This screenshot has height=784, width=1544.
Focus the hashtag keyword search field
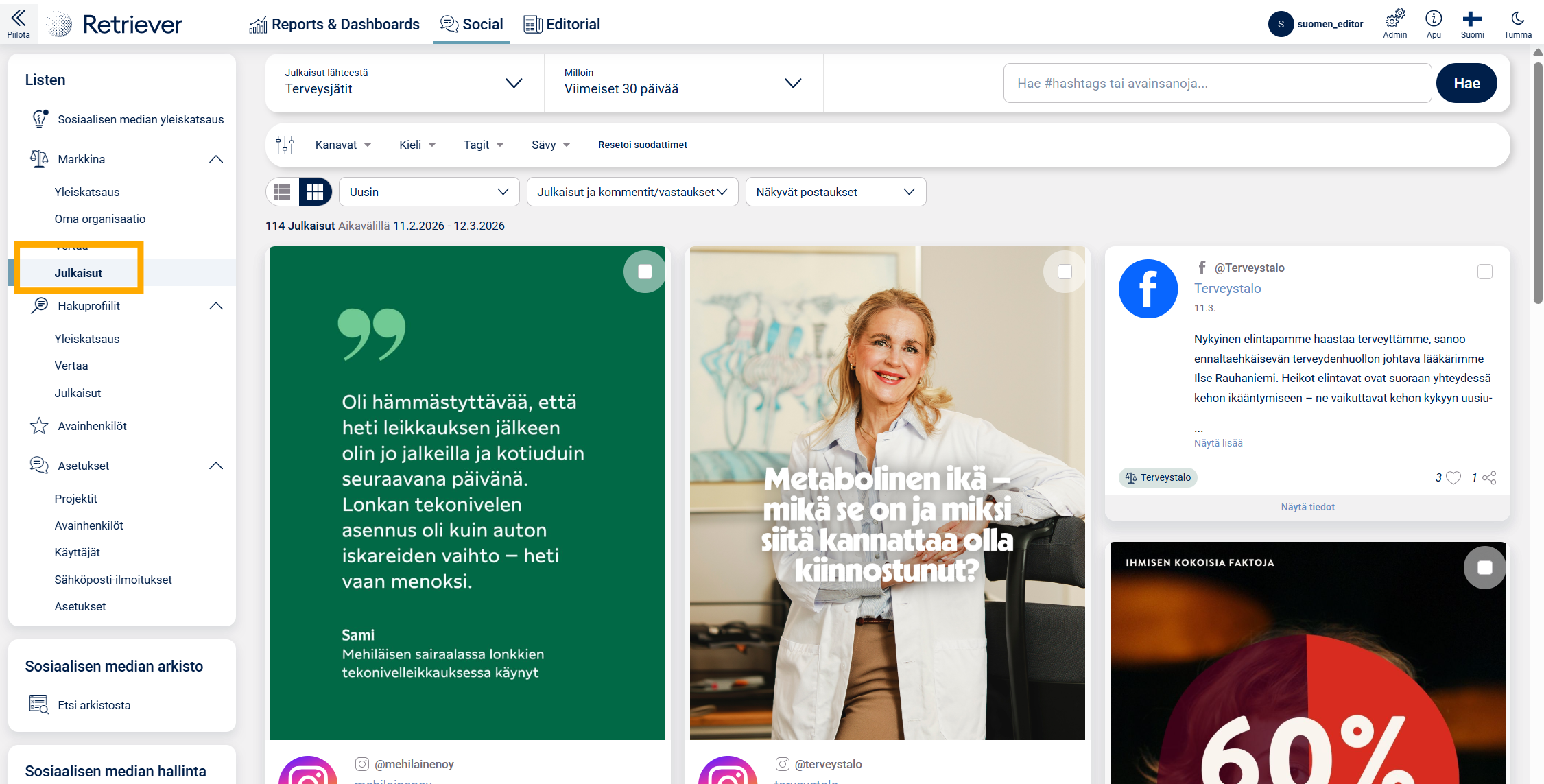tap(1217, 83)
